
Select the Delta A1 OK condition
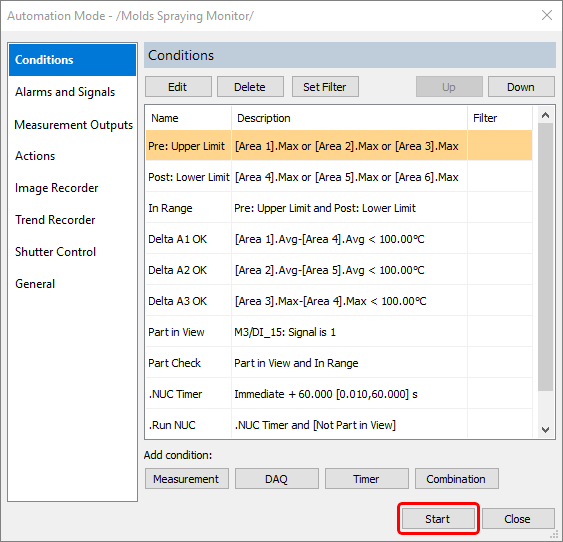339,239
